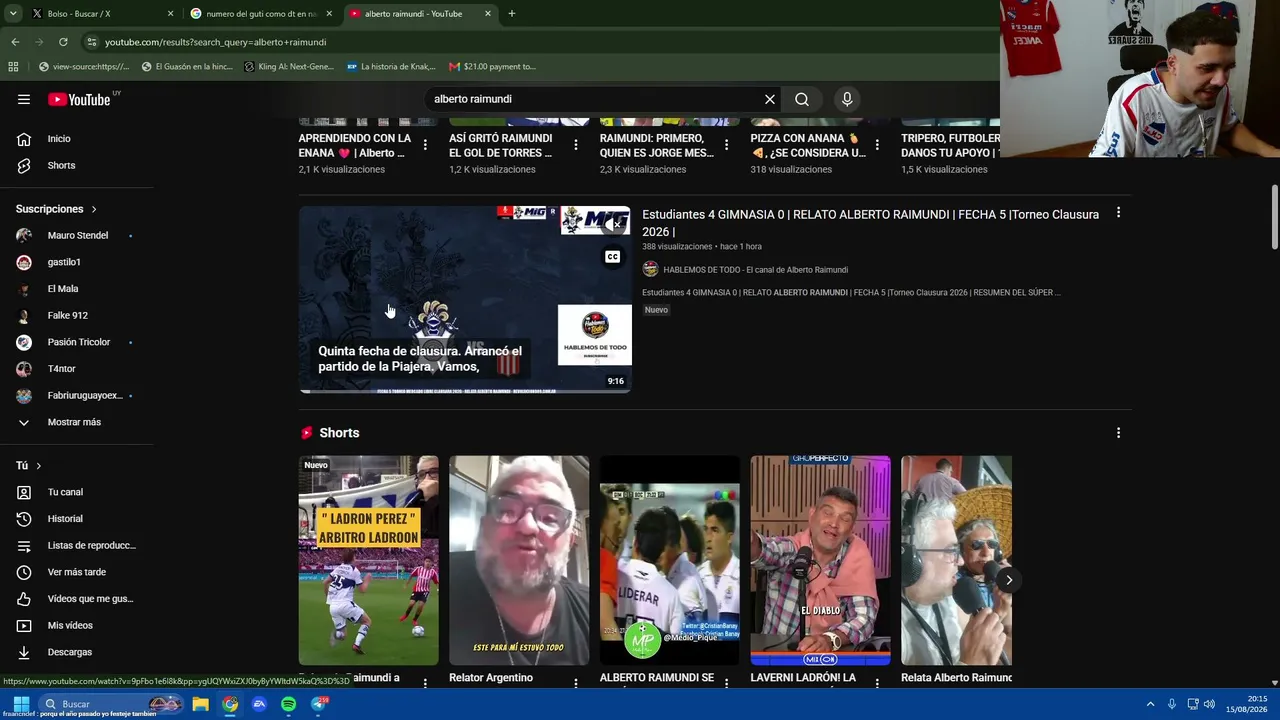Expand the Tú section header
Screen dimensions: 1280x720
click(29, 466)
